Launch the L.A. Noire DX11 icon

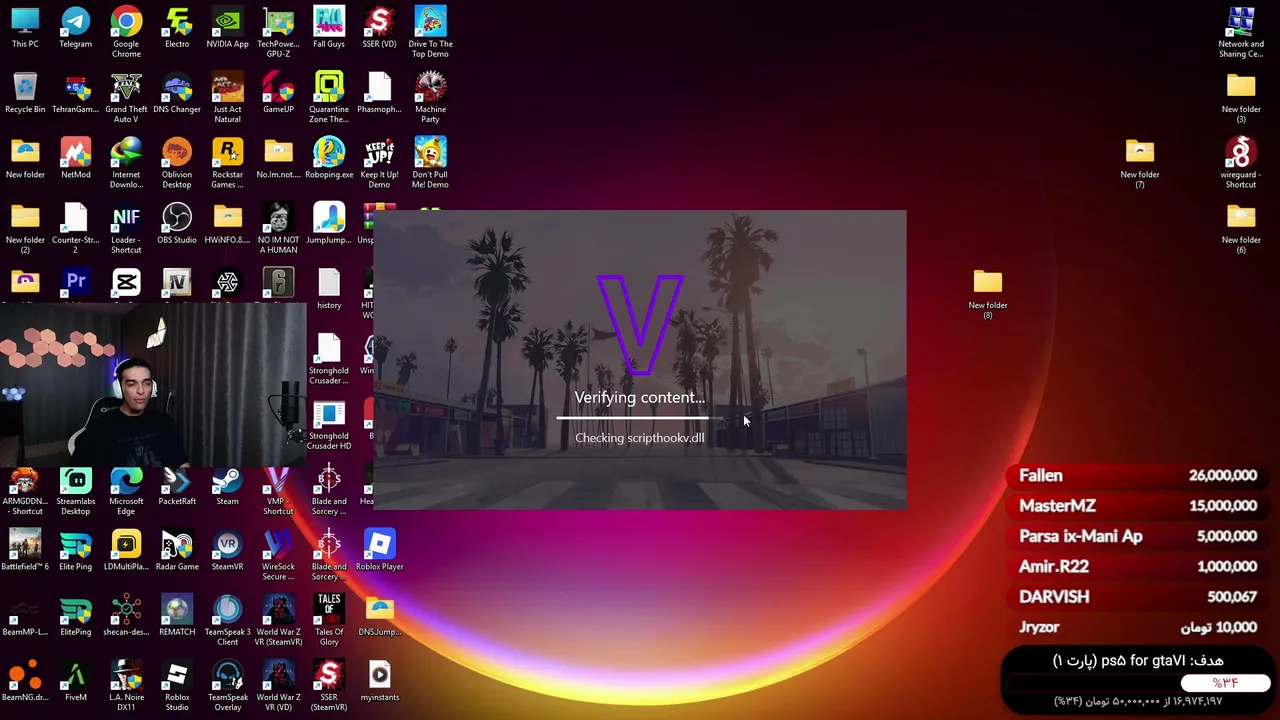[126, 685]
